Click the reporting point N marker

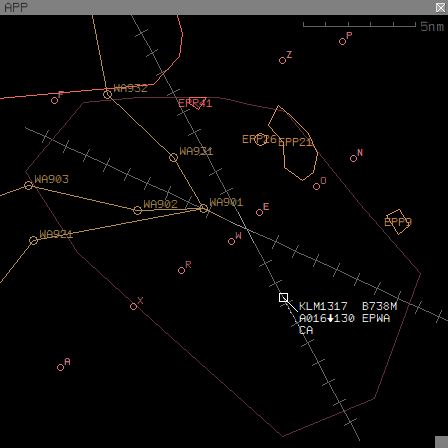353,158
